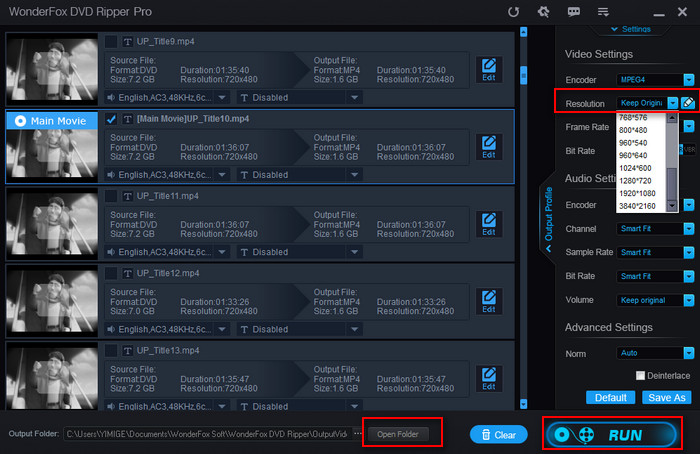The width and height of the screenshot is (700, 454).
Task: Collapse the Settings chevron tab
Action: pyautogui.click(x=631, y=29)
